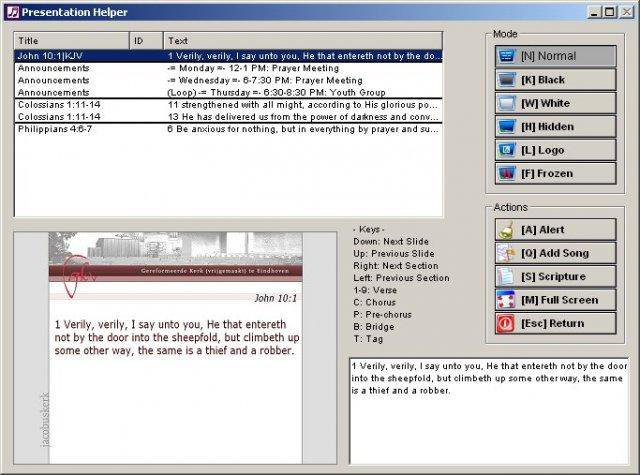
Task: Click the ID column header
Action: [147, 41]
